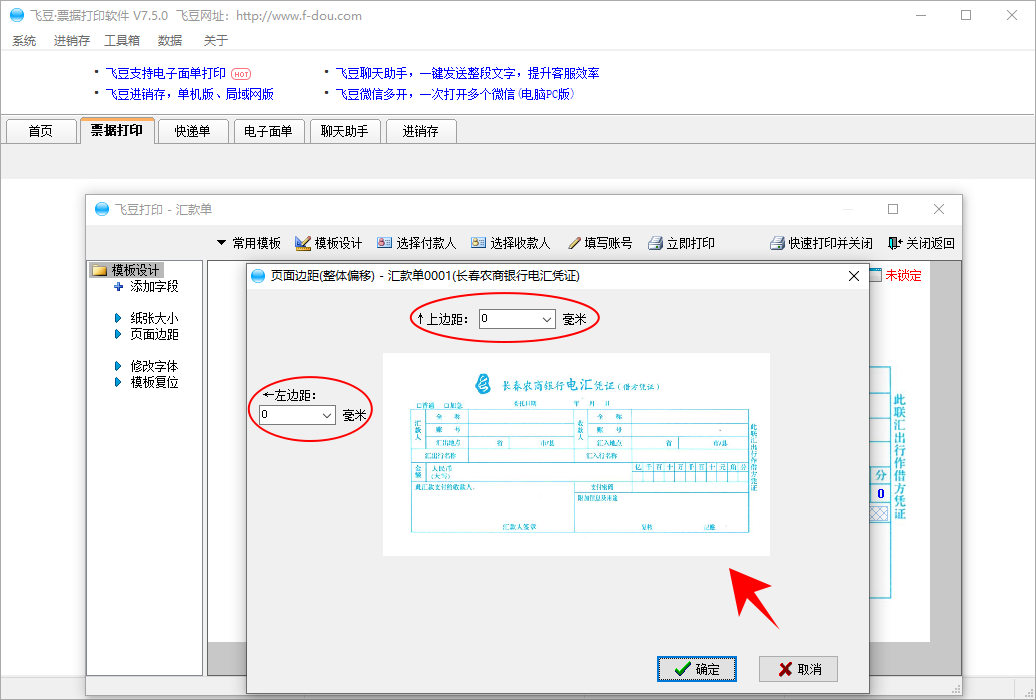
Task: Open link 飞豆进销存，单机版、局域网版
Action: [190, 95]
